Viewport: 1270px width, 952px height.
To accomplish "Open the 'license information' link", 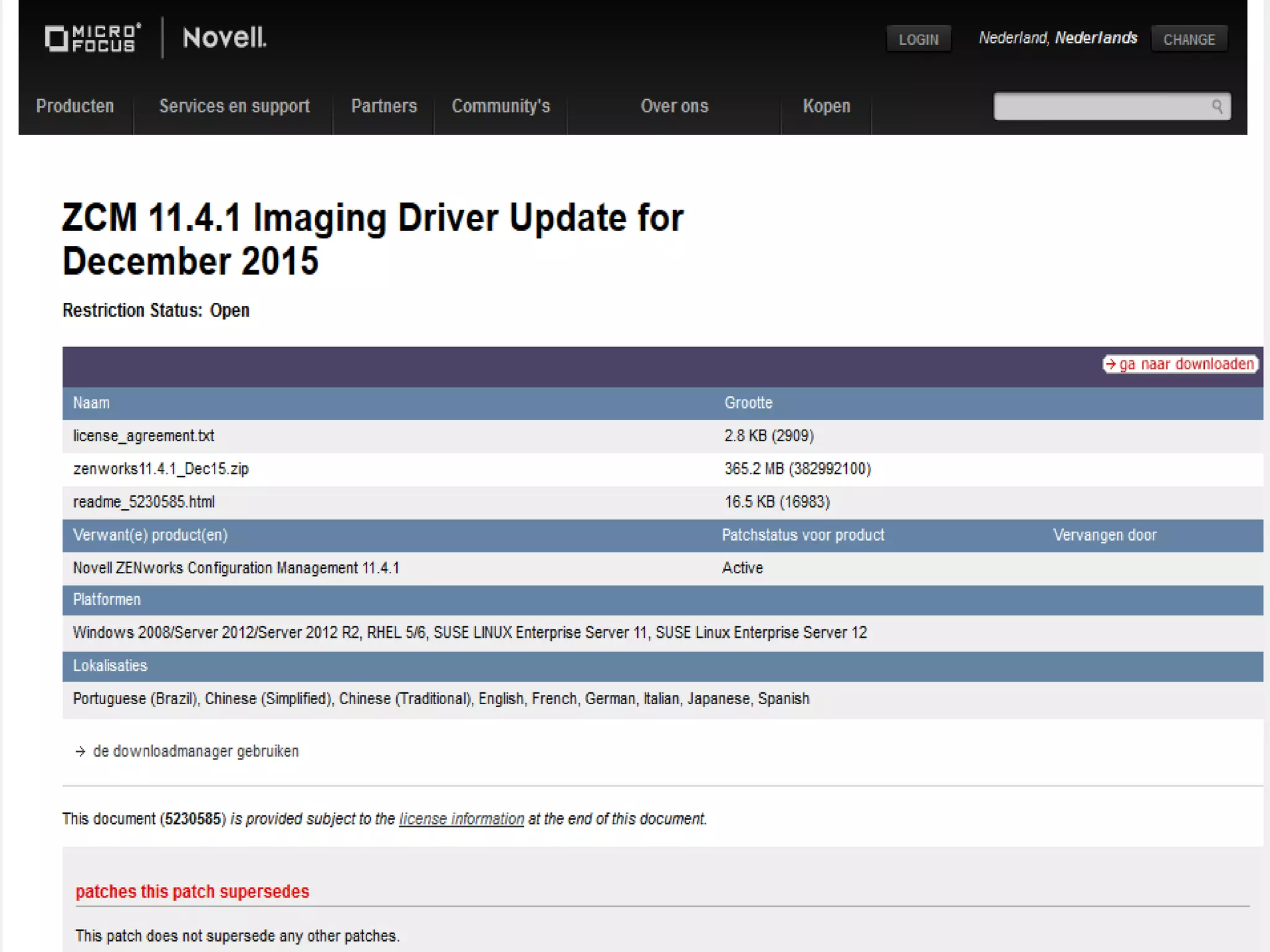I will point(461,819).
